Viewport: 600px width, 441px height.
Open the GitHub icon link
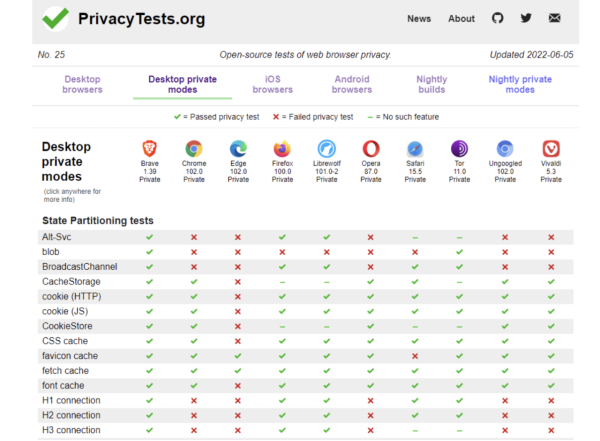[497, 18]
